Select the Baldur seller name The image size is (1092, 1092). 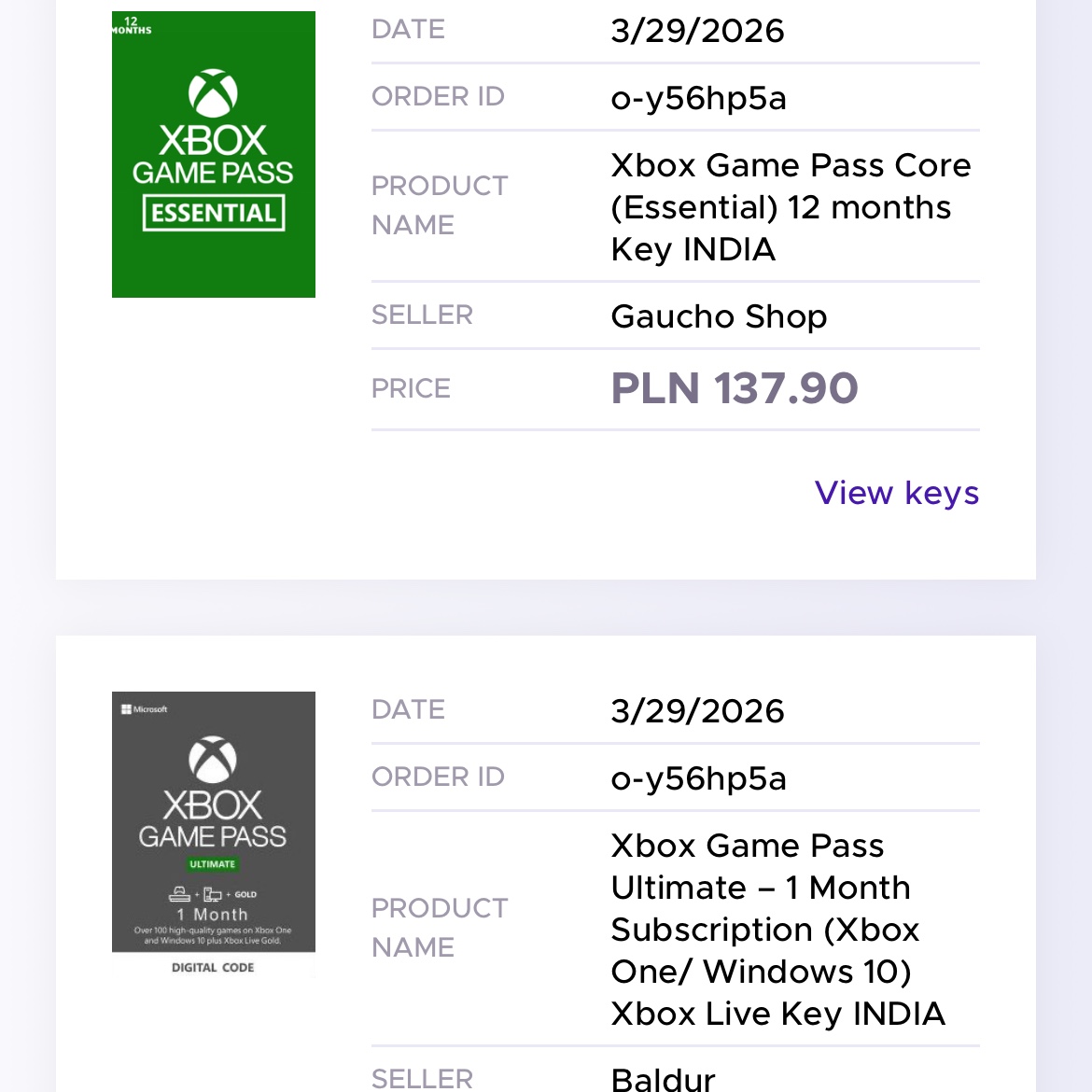coord(663,1079)
